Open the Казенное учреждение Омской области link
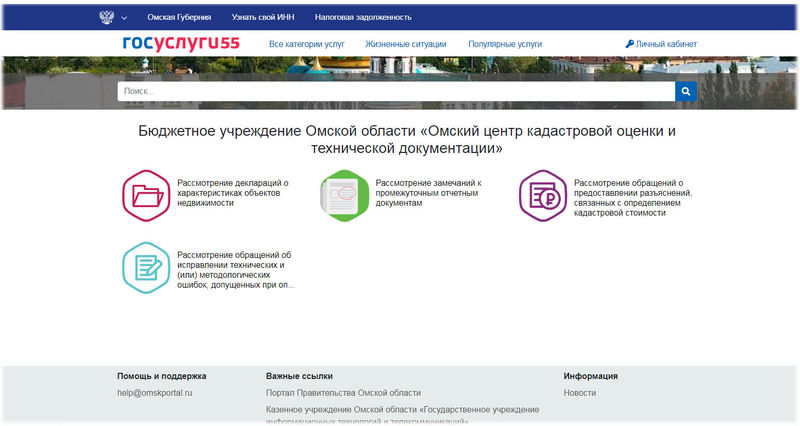This screenshot has width=800, height=426. click(x=403, y=415)
